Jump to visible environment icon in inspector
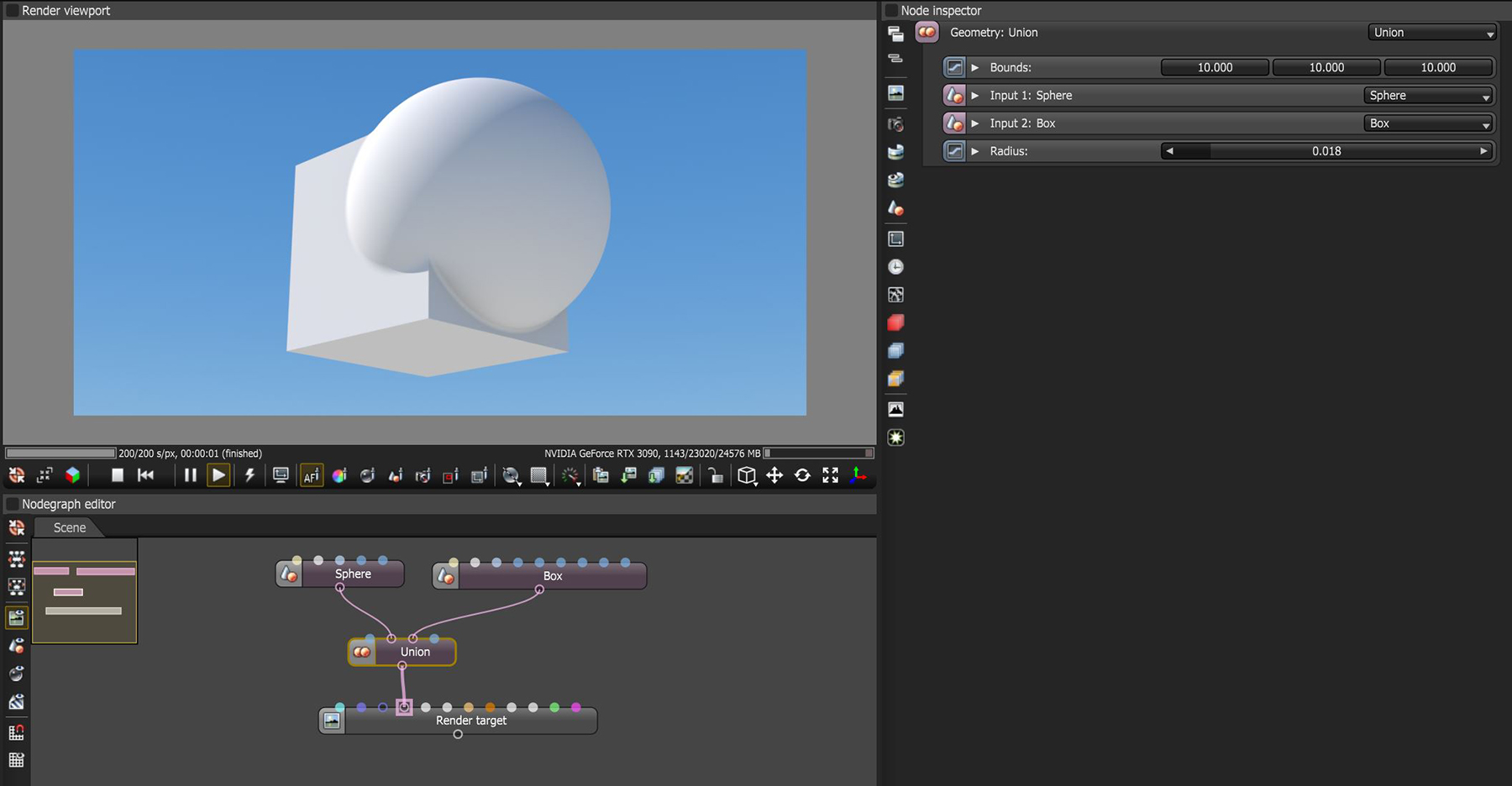1512x786 pixels. (x=895, y=180)
